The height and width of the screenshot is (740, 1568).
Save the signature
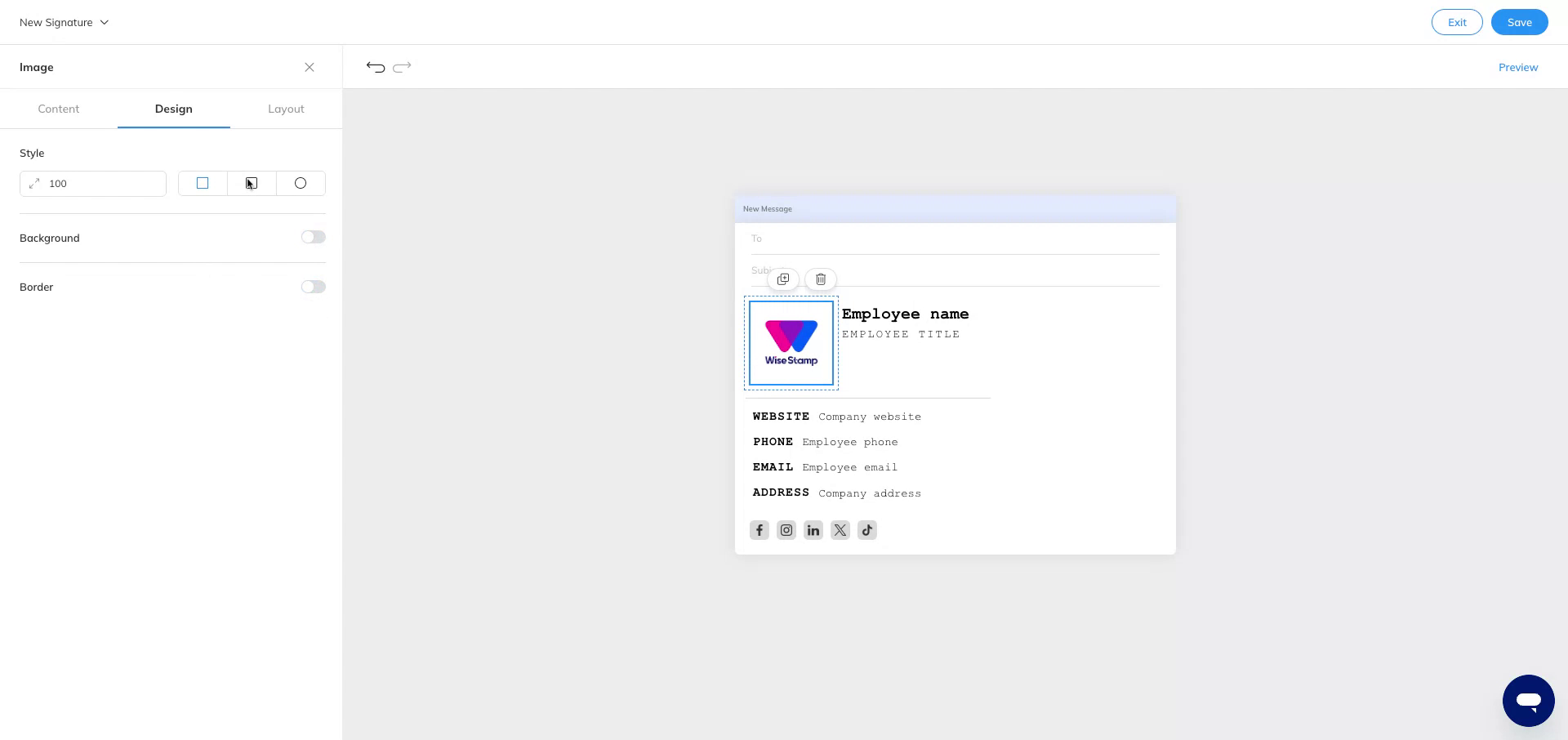(1520, 22)
